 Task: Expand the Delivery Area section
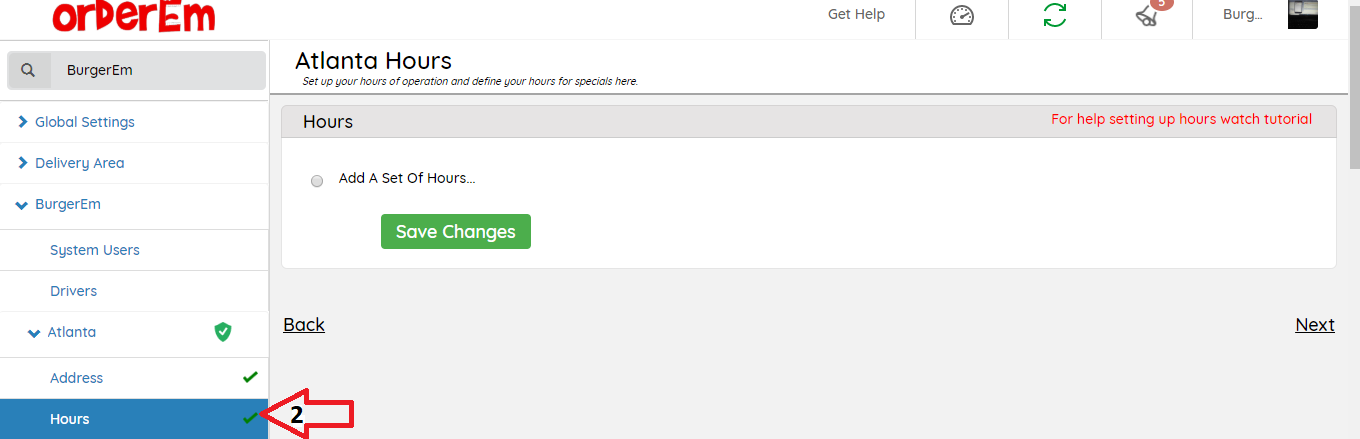24,163
